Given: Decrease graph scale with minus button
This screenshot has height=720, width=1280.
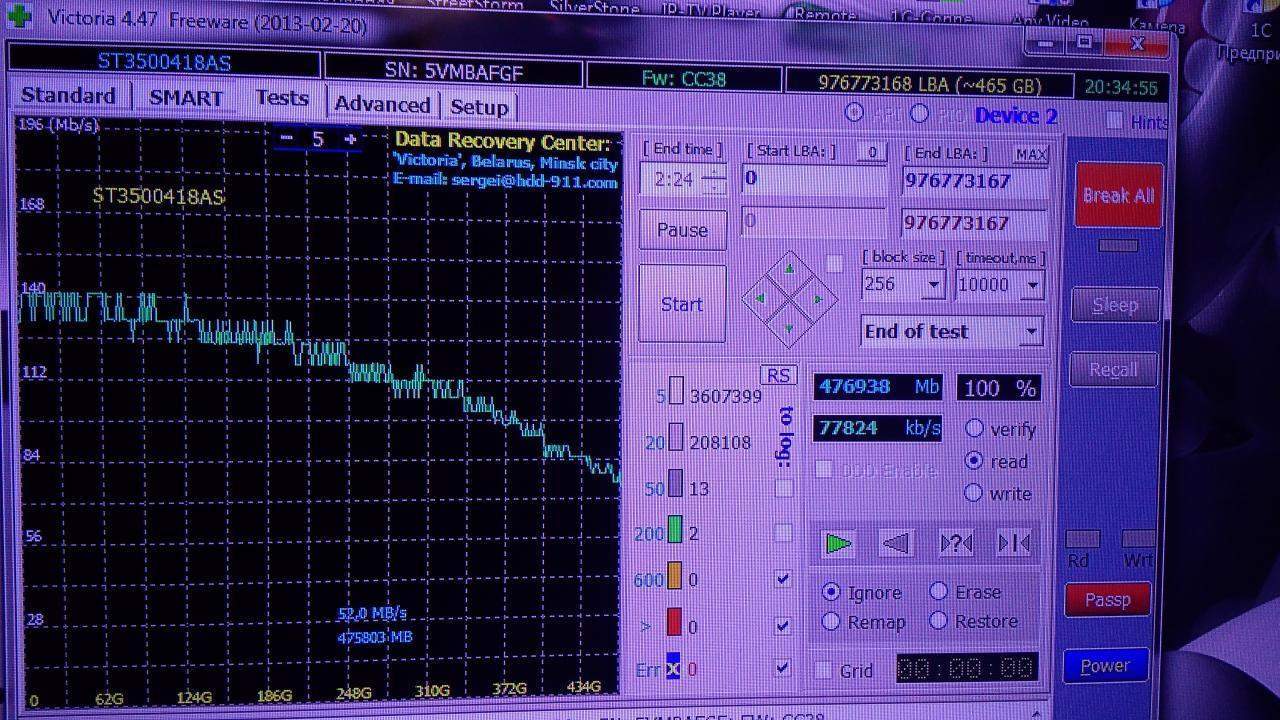Looking at the screenshot, I should coord(287,139).
